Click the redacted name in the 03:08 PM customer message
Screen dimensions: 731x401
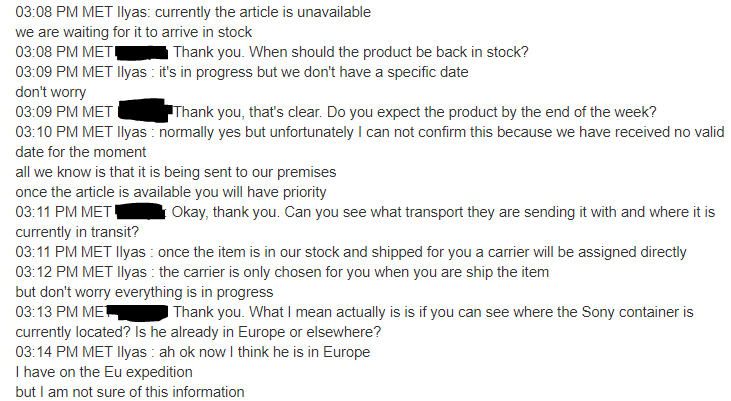point(143,52)
